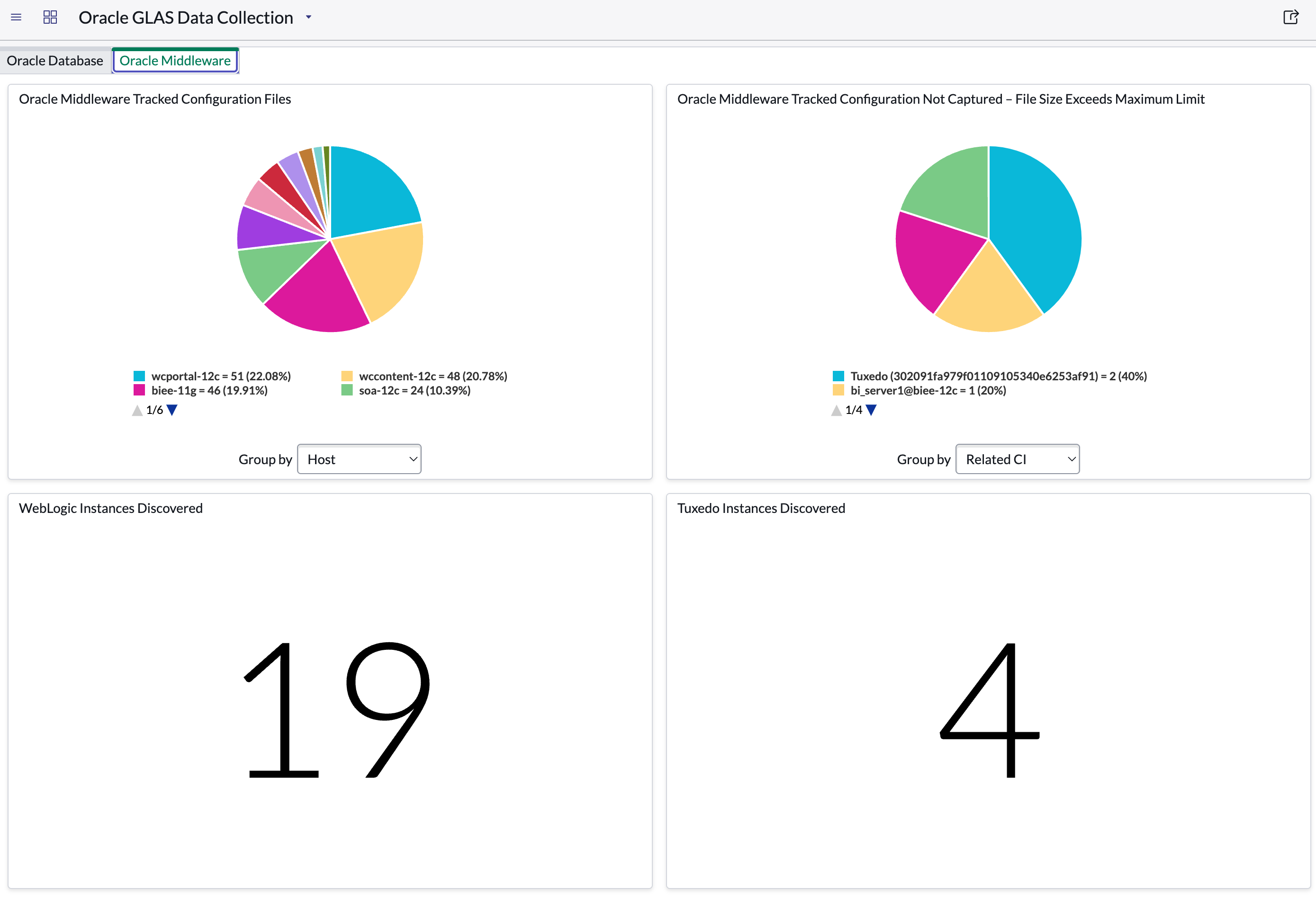
Task: Open the hamburger navigation menu
Action: pyautogui.click(x=16, y=18)
